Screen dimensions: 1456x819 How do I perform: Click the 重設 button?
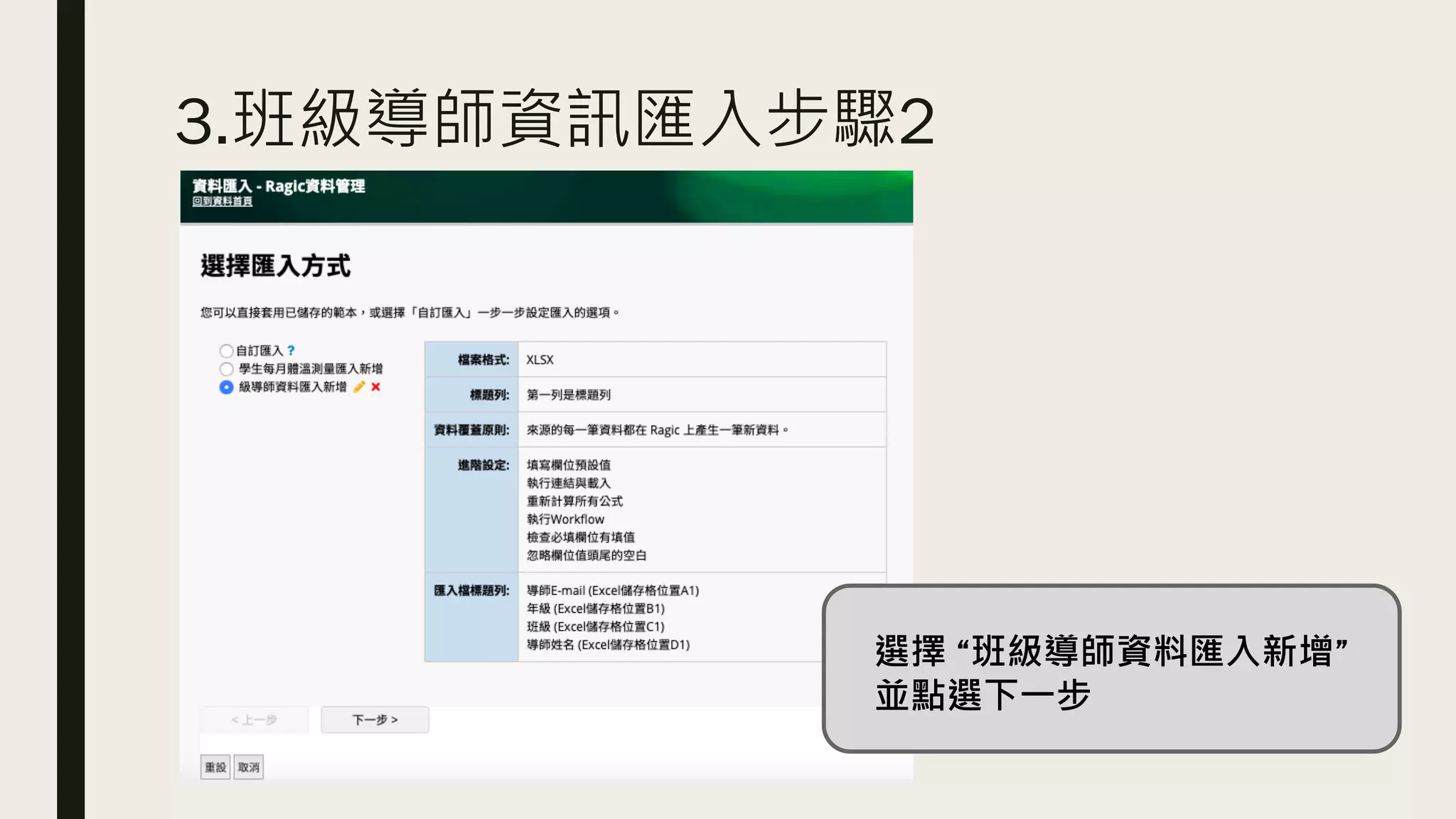(215, 767)
